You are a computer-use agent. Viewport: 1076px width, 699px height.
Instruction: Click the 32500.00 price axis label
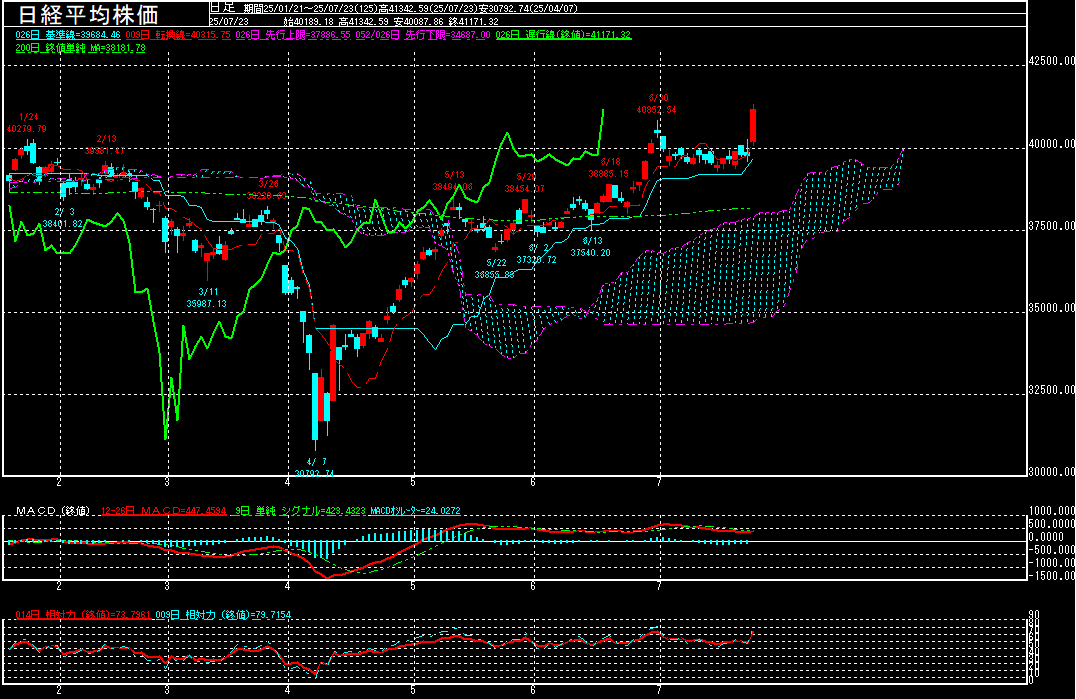(x=1052, y=390)
